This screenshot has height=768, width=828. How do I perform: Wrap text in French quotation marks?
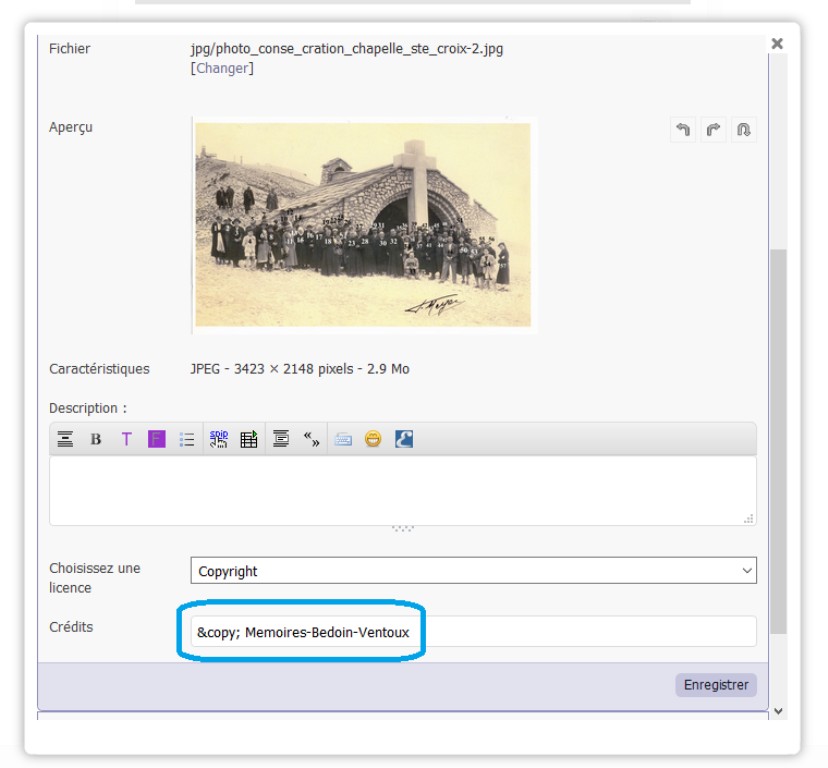coord(312,439)
